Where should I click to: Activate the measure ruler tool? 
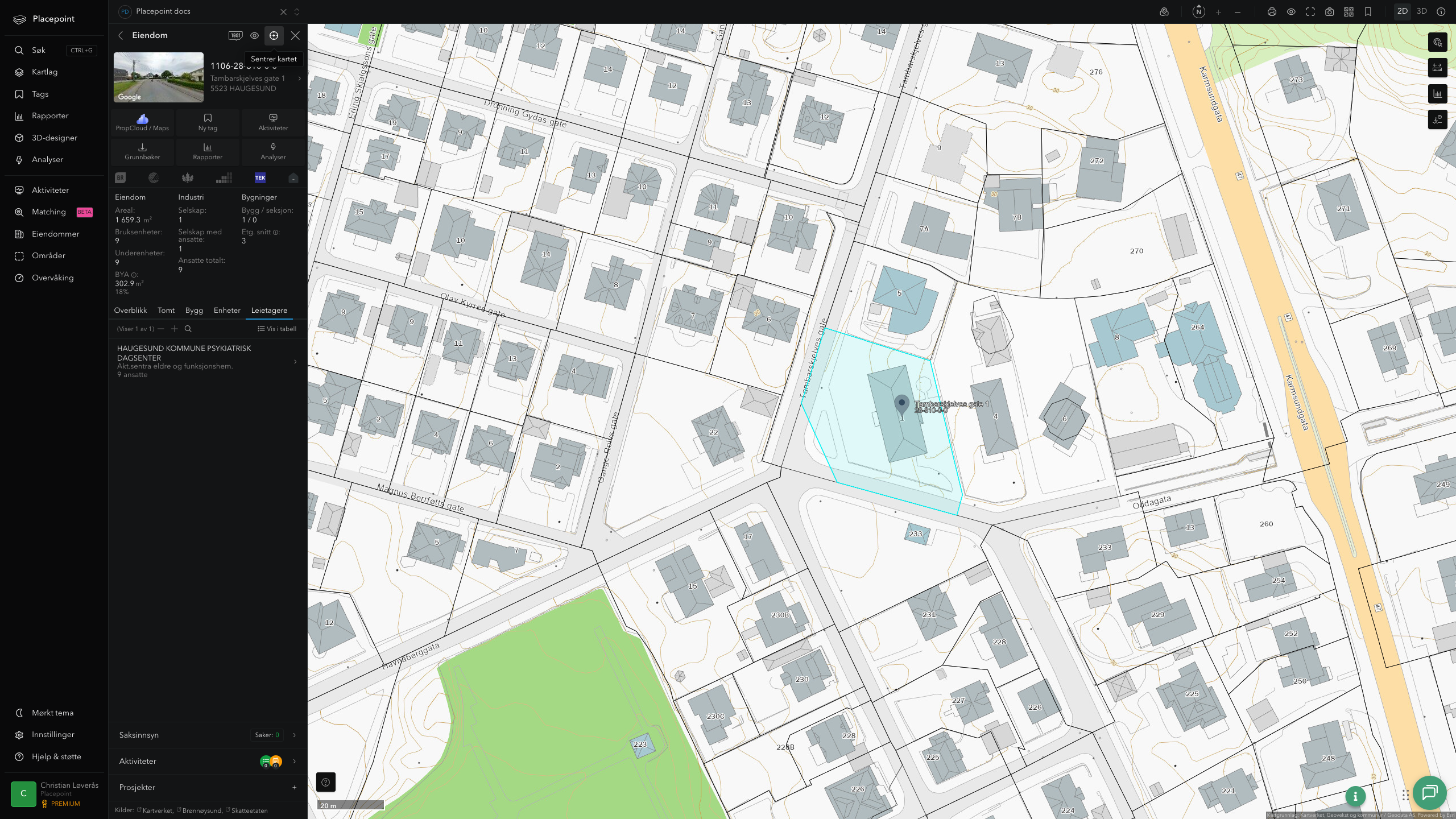click(1437, 68)
